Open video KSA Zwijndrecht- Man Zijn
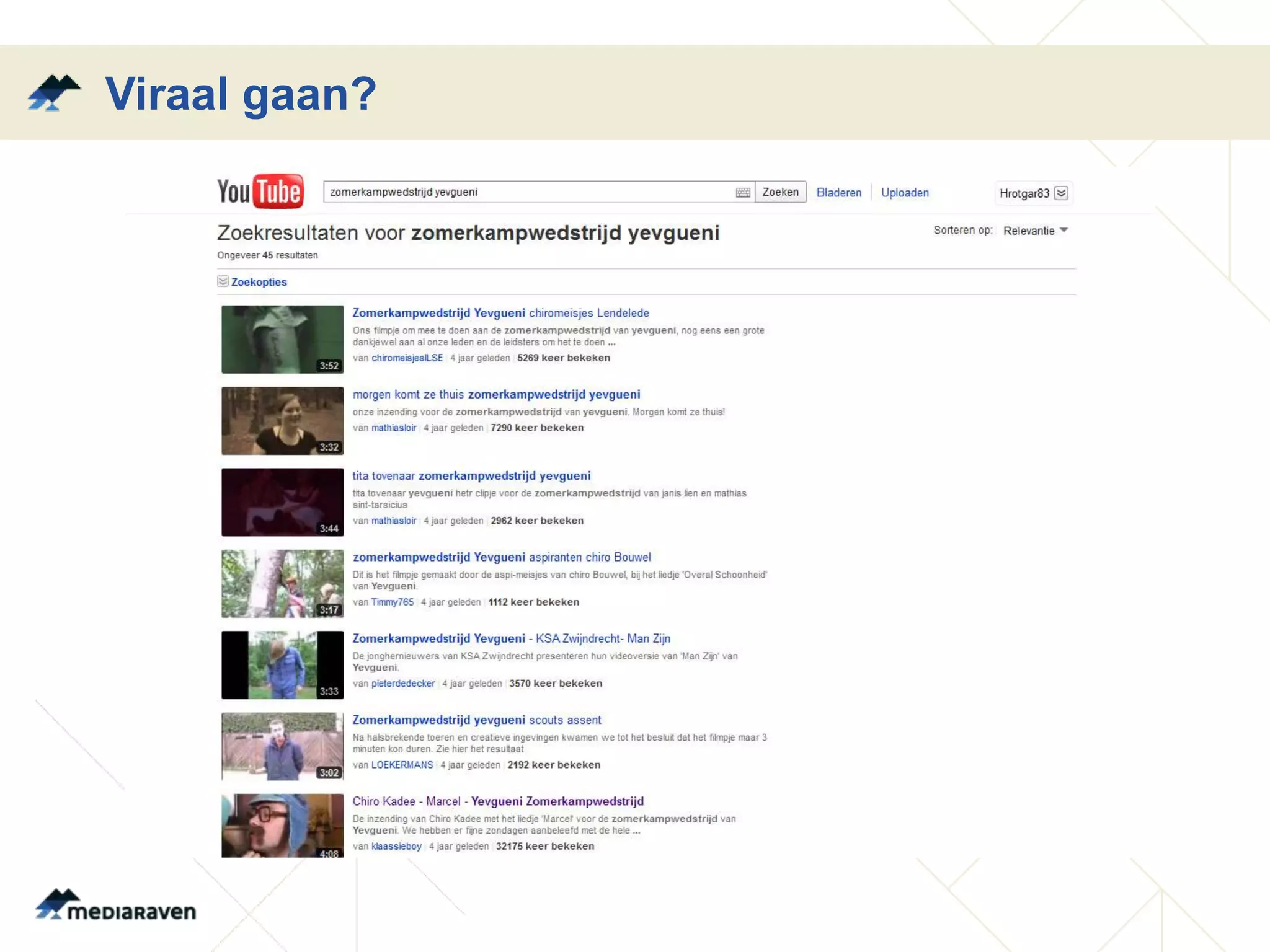The image size is (1270, 952). [x=511, y=638]
